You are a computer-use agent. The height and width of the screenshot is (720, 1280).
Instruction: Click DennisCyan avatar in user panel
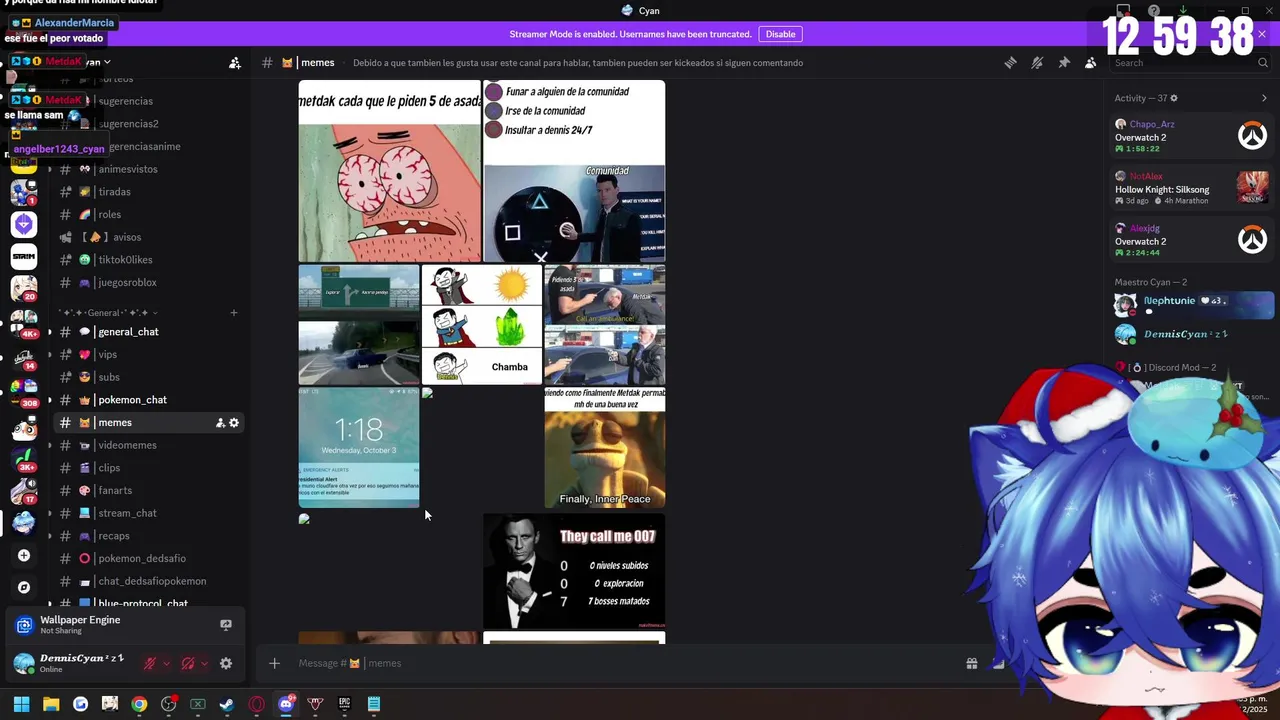23,663
